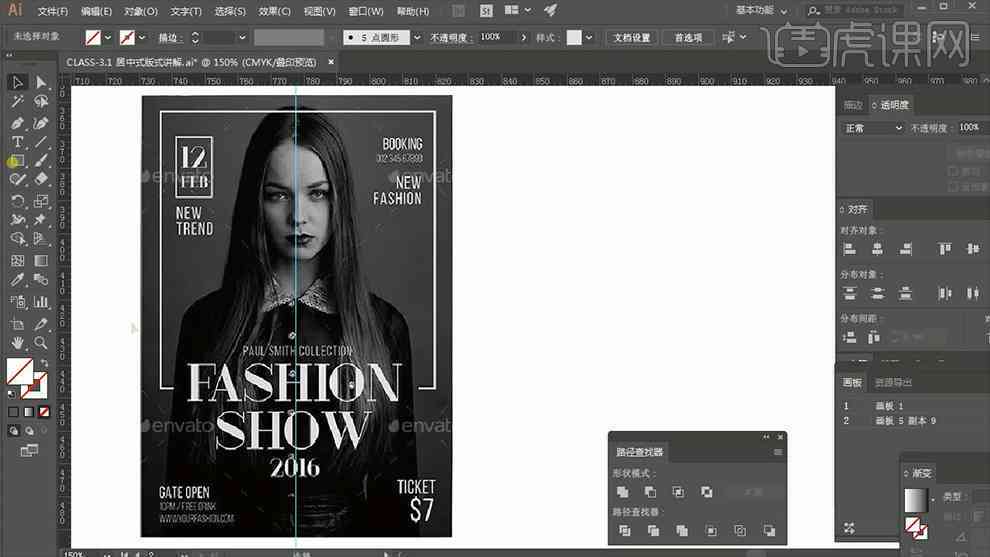This screenshot has height=557, width=990.
Task: Click Exclude shape mode in Pathfinder
Action: (707, 492)
